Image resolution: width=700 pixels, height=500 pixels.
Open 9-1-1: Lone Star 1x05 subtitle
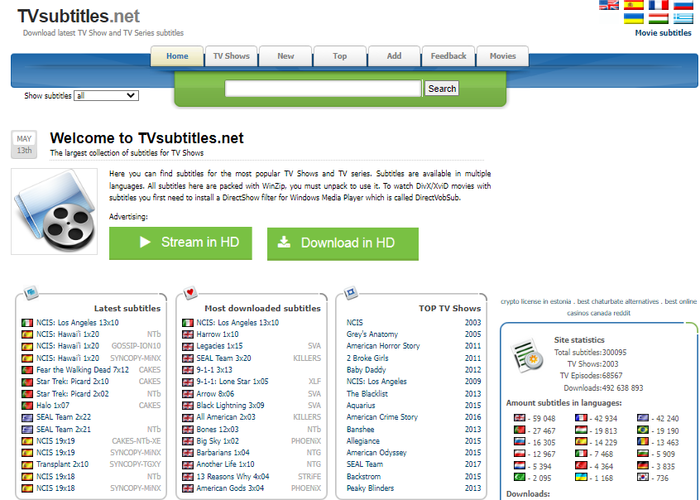(x=232, y=381)
